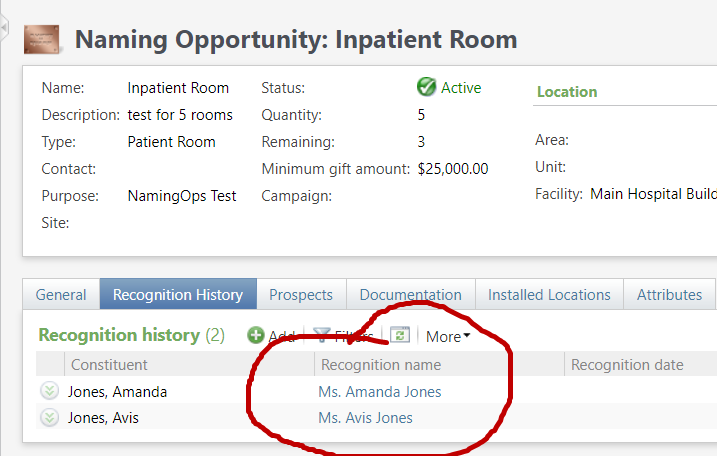Open the Prospects tab
The width and height of the screenshot is (717, 456).
[x=301, y=295]
